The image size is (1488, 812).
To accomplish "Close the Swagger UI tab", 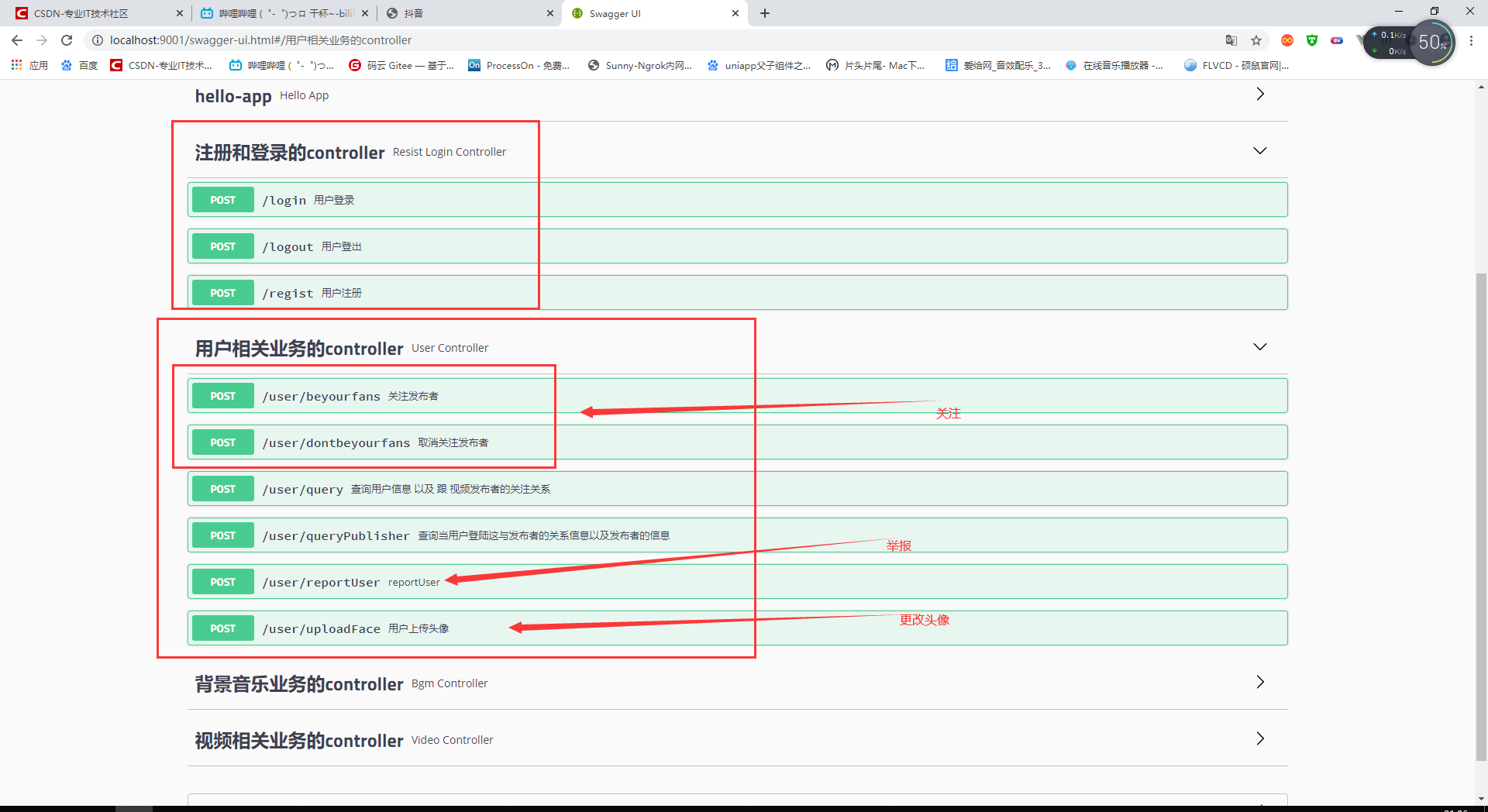I will point(735,13).
